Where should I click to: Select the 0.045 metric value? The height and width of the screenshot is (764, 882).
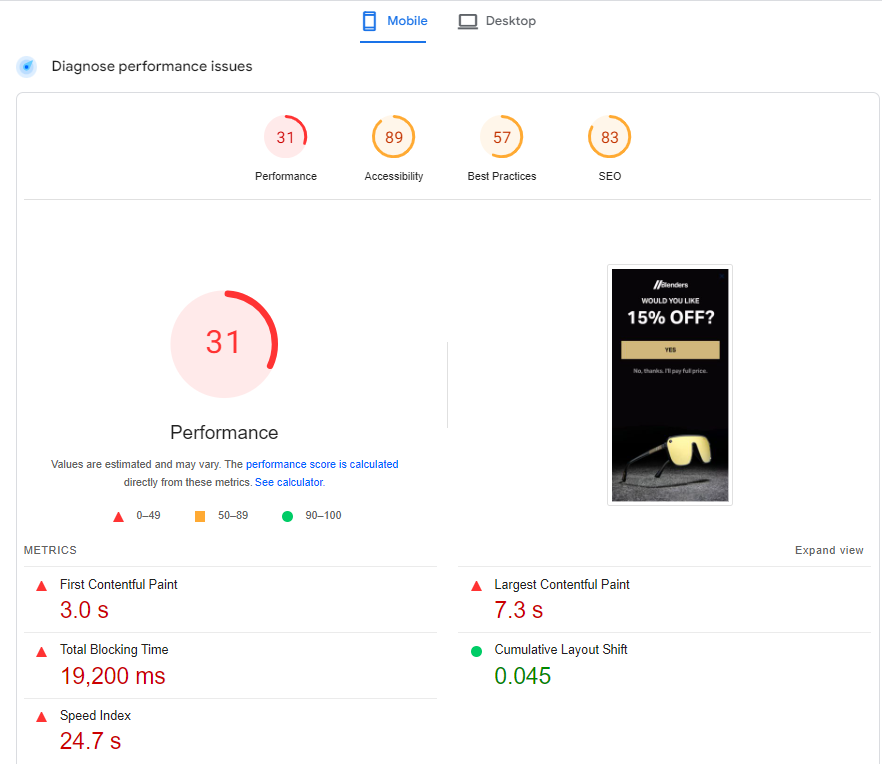[523, 676]
